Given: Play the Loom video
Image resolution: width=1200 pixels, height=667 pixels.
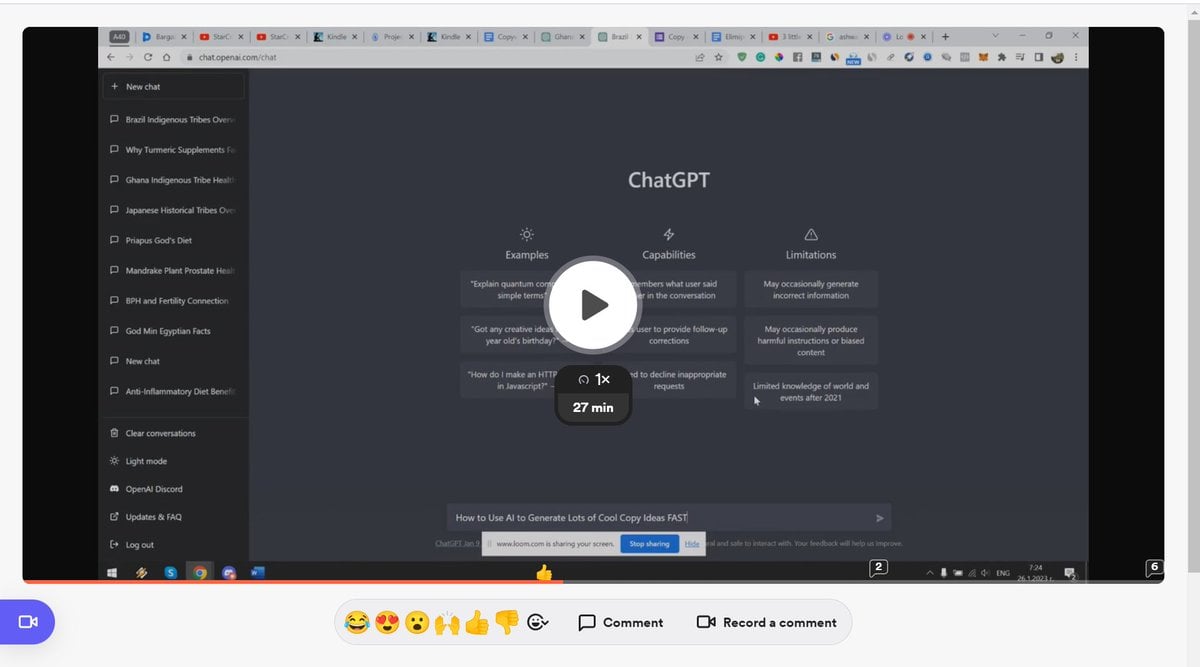Looking at the screenshot, I should click(594, 304).
